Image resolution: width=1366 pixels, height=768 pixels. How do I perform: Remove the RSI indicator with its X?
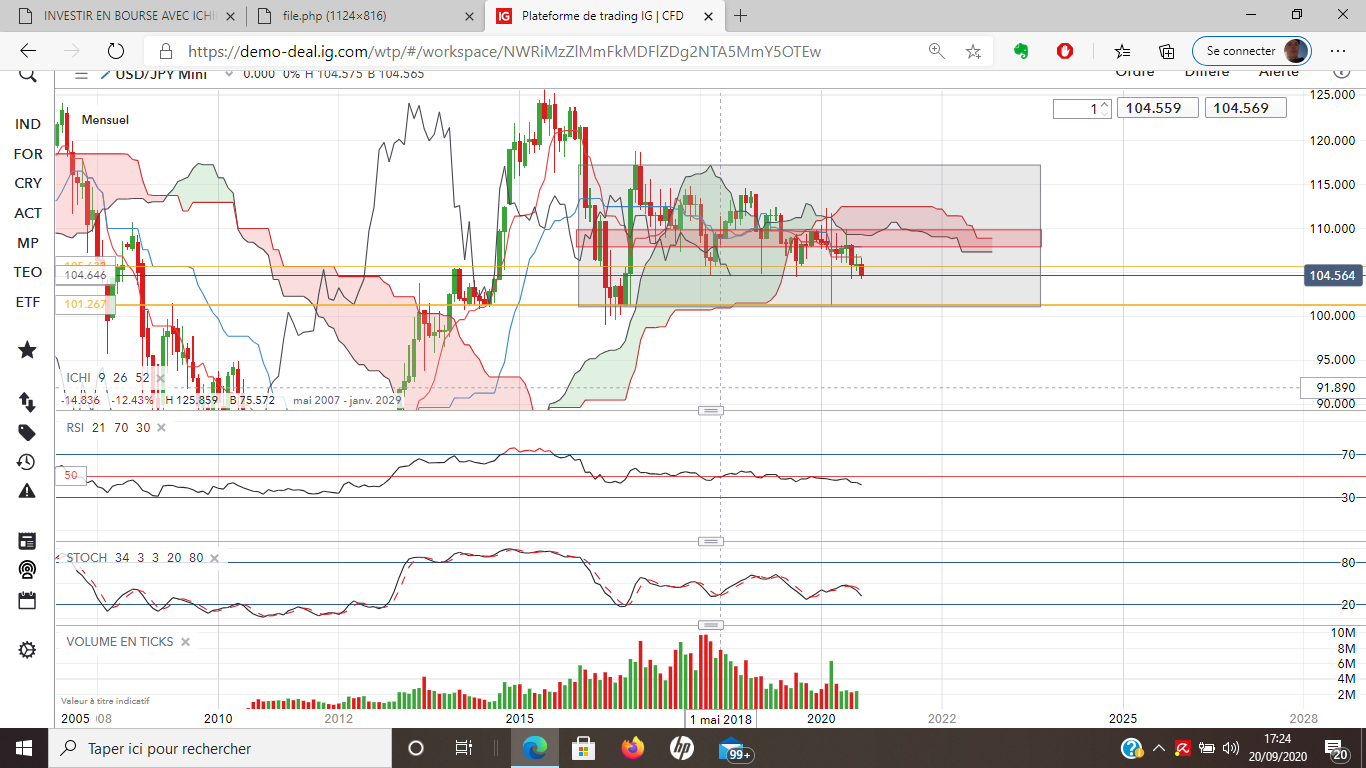[161, 428]
